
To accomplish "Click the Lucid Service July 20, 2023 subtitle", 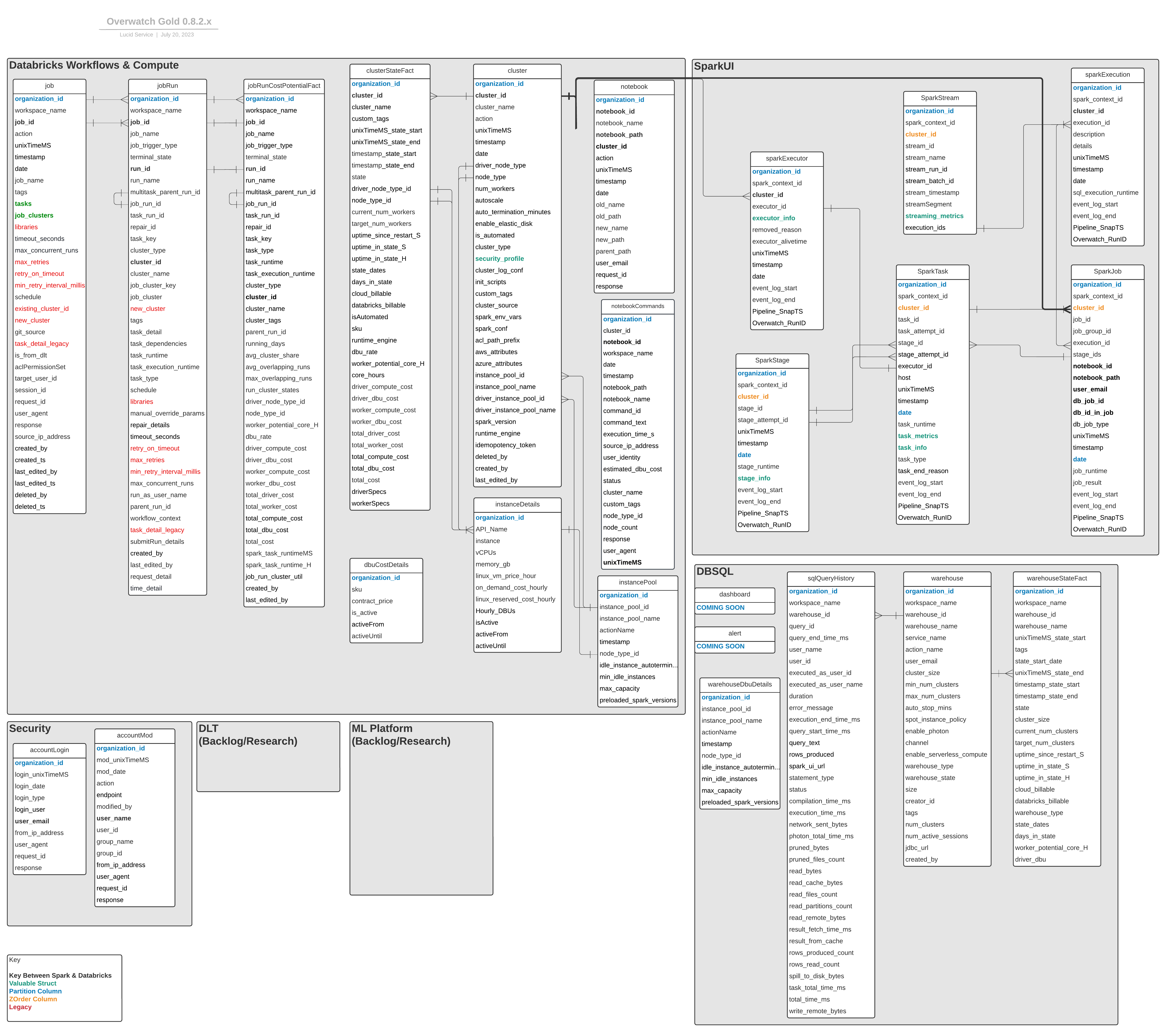I will click(x=156, y=35).
